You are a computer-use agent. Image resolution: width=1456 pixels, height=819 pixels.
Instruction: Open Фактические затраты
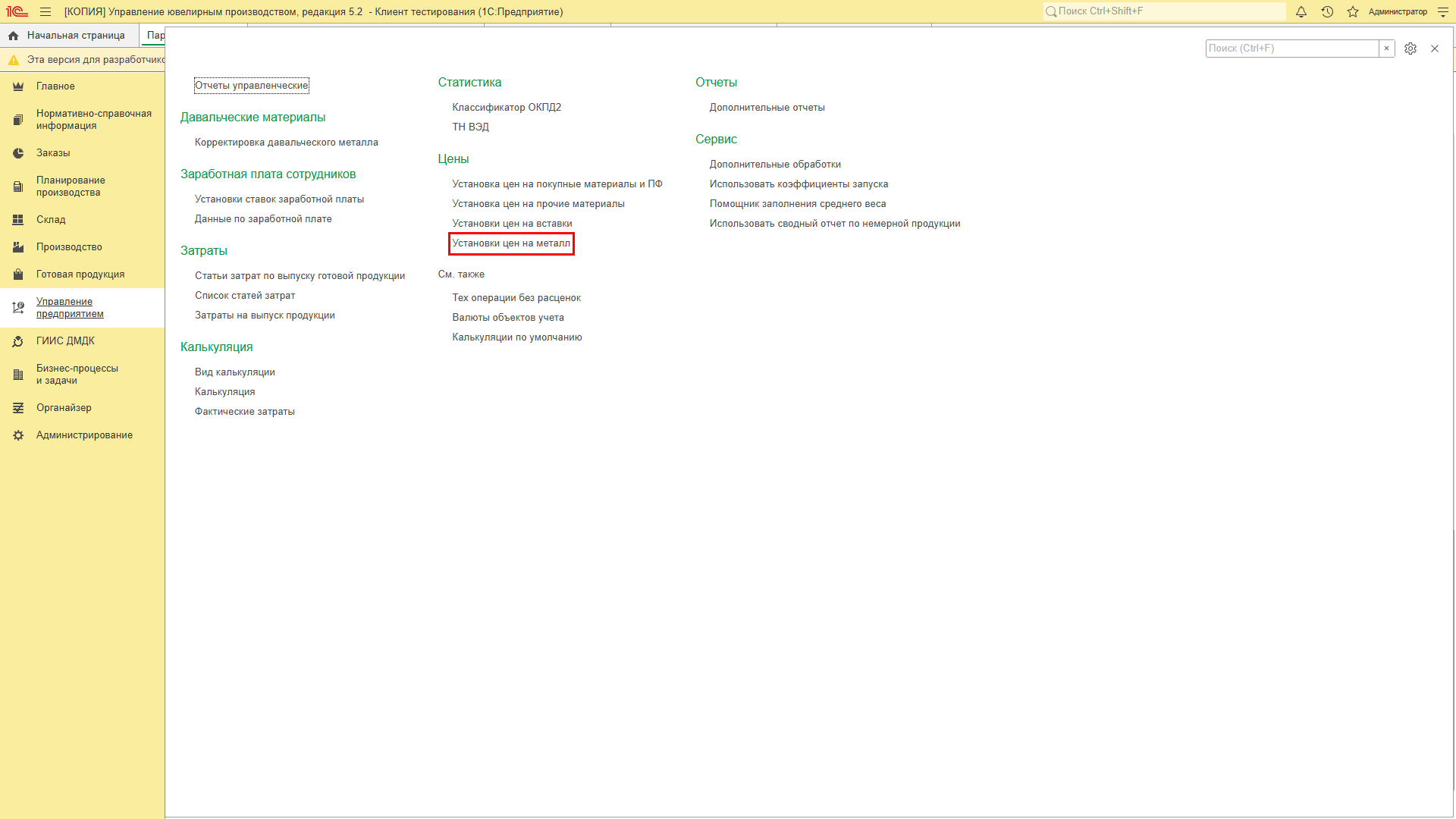click(x=244, y=412)
